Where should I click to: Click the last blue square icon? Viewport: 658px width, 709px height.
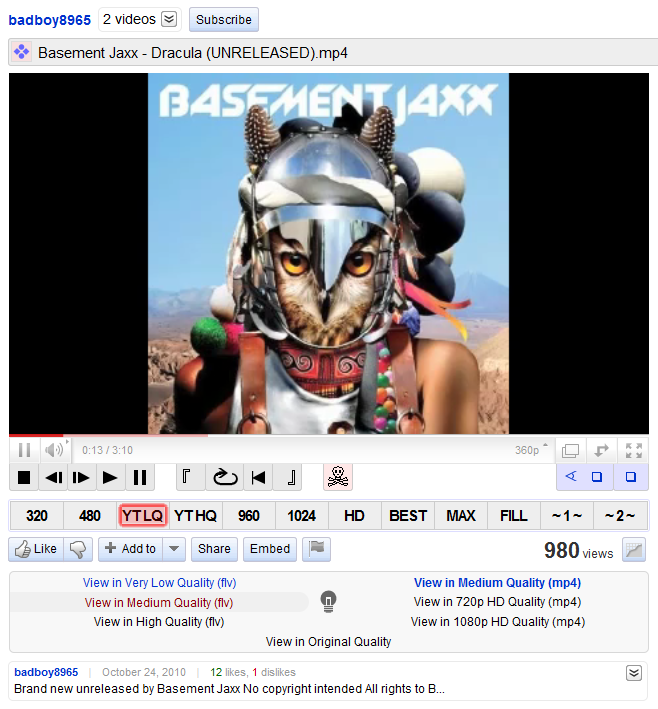coord(631,477)
